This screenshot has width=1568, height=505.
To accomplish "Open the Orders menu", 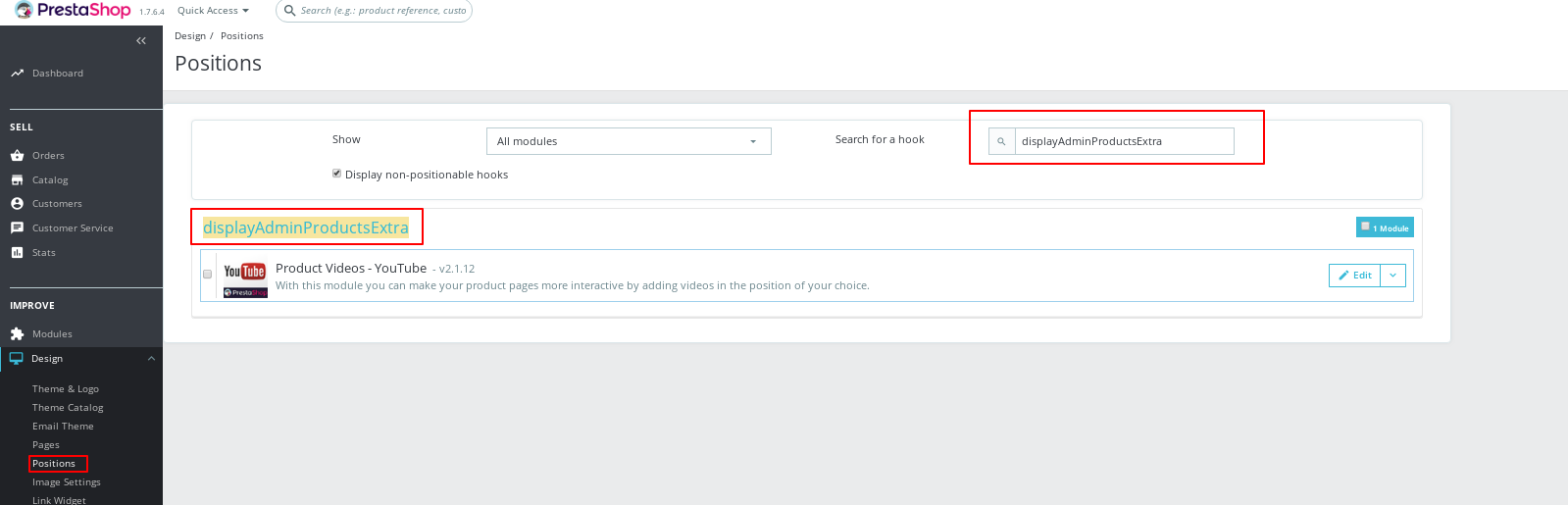I will [48, 156].
